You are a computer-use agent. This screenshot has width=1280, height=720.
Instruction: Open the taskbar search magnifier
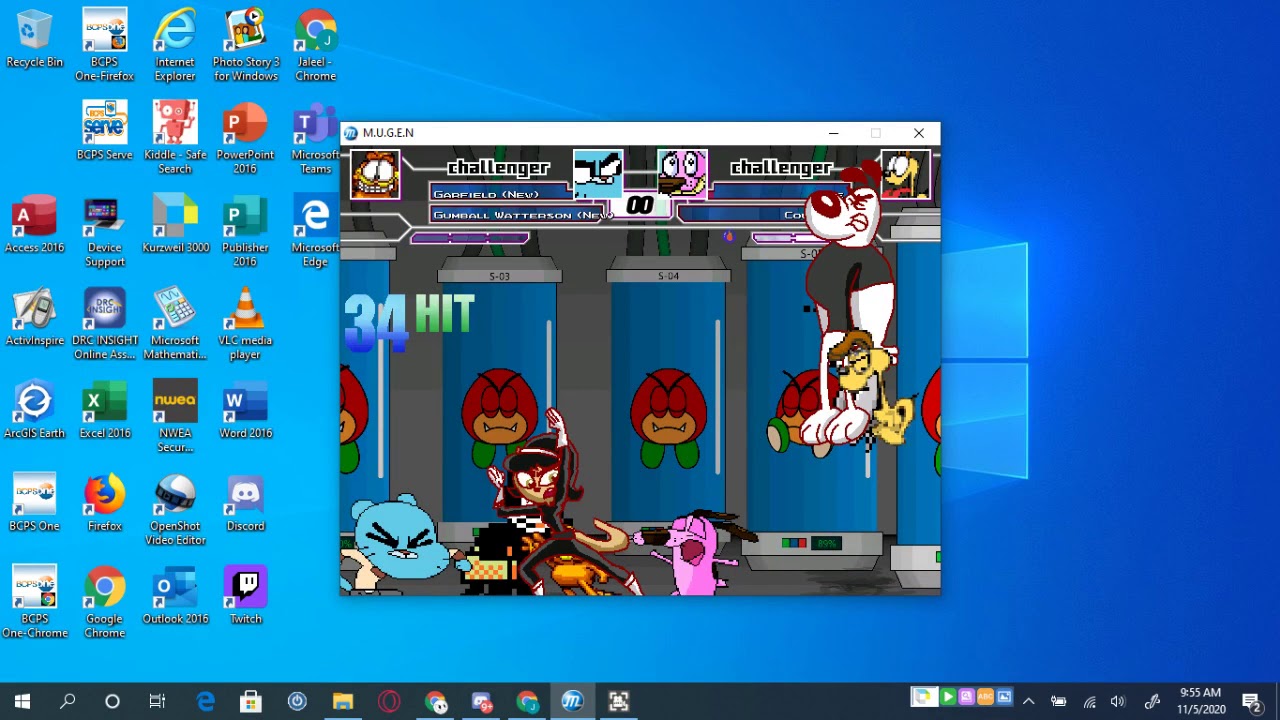(67, 701)
